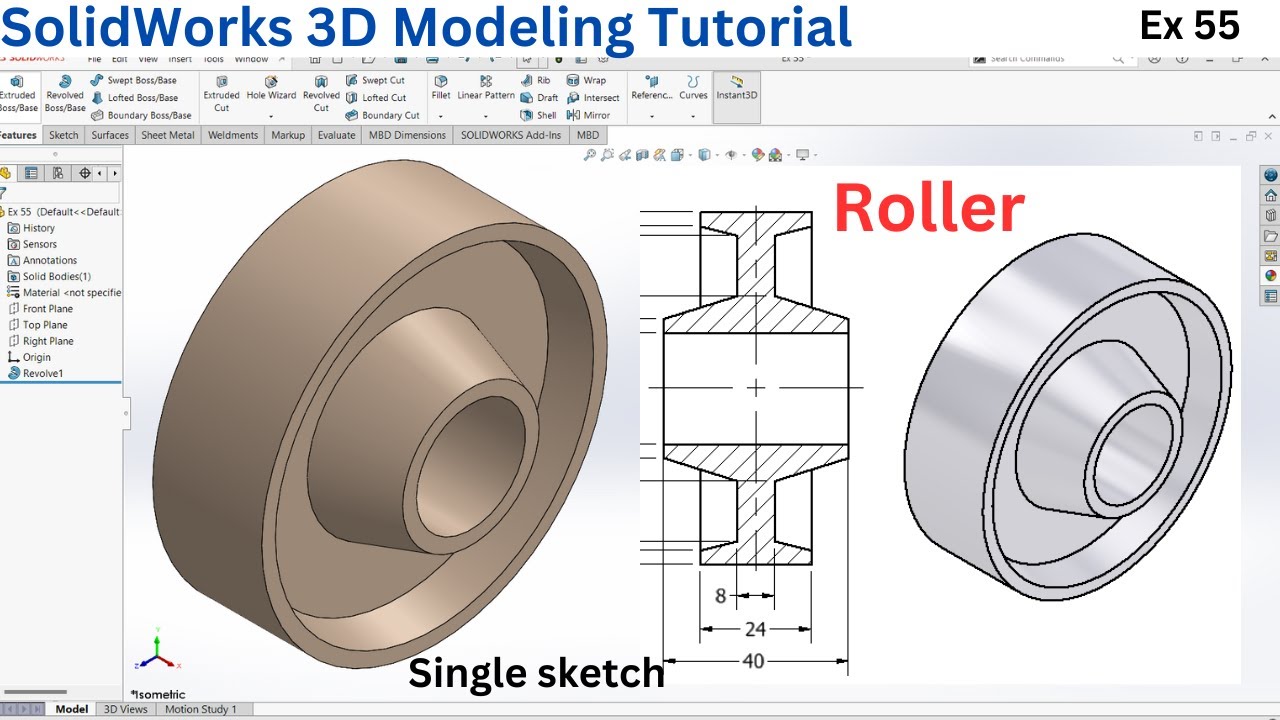The width and height of the screenshot is (1280, 720).
Task: Select the Wrap tool
Action: coord(586,80)
